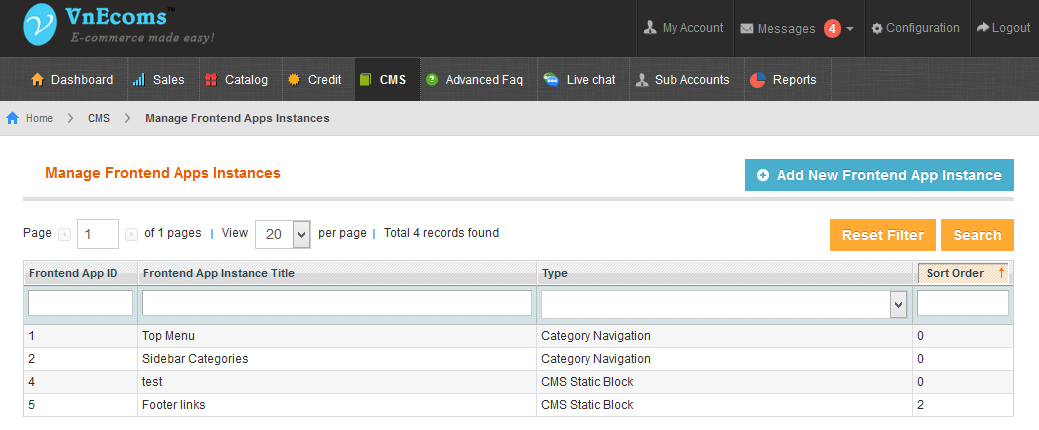Go to next page arrow

132,234
